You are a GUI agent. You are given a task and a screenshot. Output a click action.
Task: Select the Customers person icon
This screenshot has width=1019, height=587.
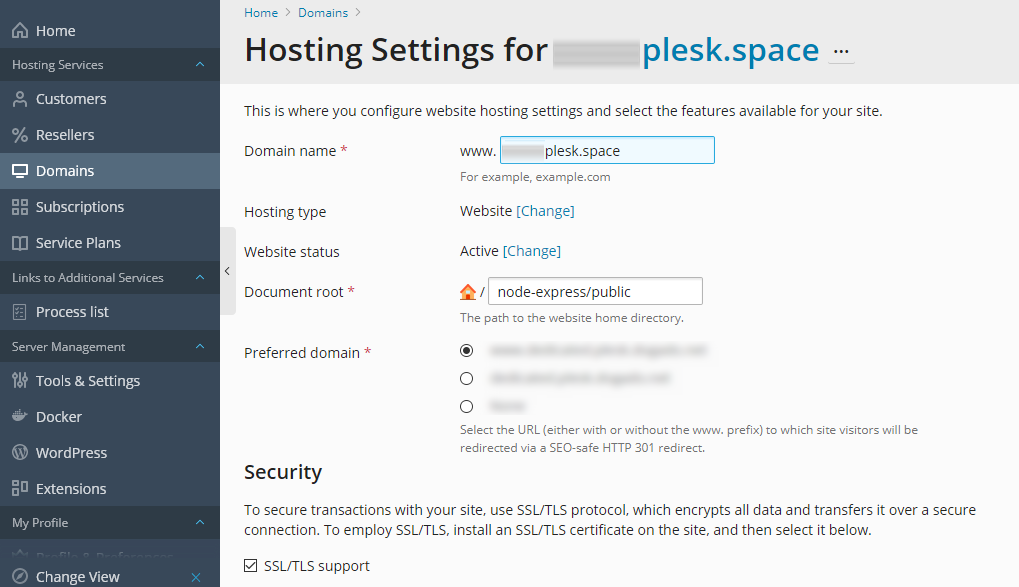point(20,99)
